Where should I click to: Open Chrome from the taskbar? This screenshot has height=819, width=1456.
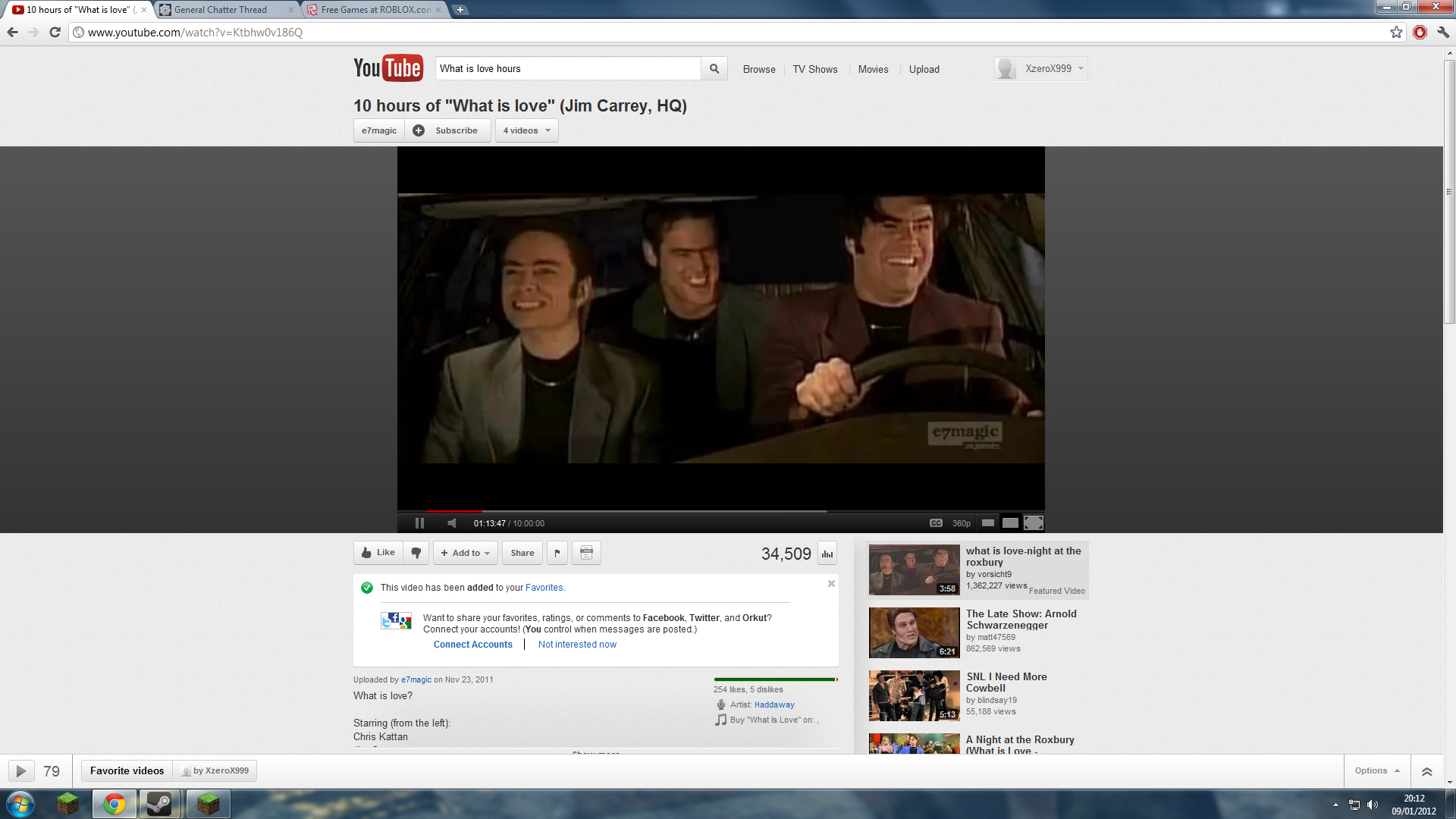click(x=115, y=804)
